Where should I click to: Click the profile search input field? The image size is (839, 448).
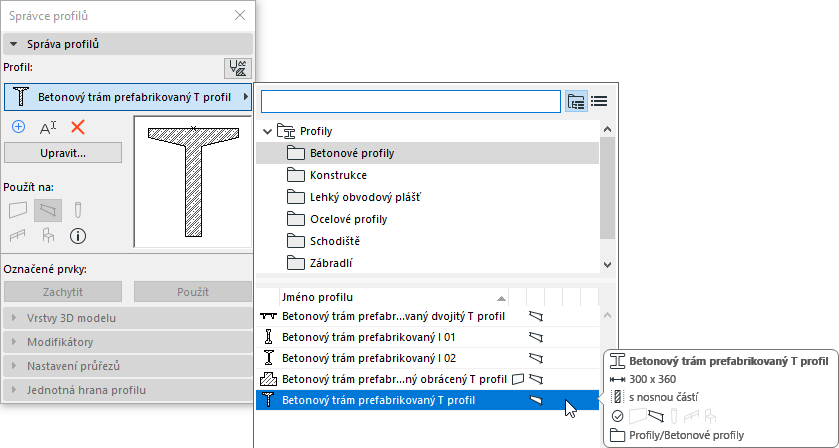pyautogui.click(x=411, y=101)
